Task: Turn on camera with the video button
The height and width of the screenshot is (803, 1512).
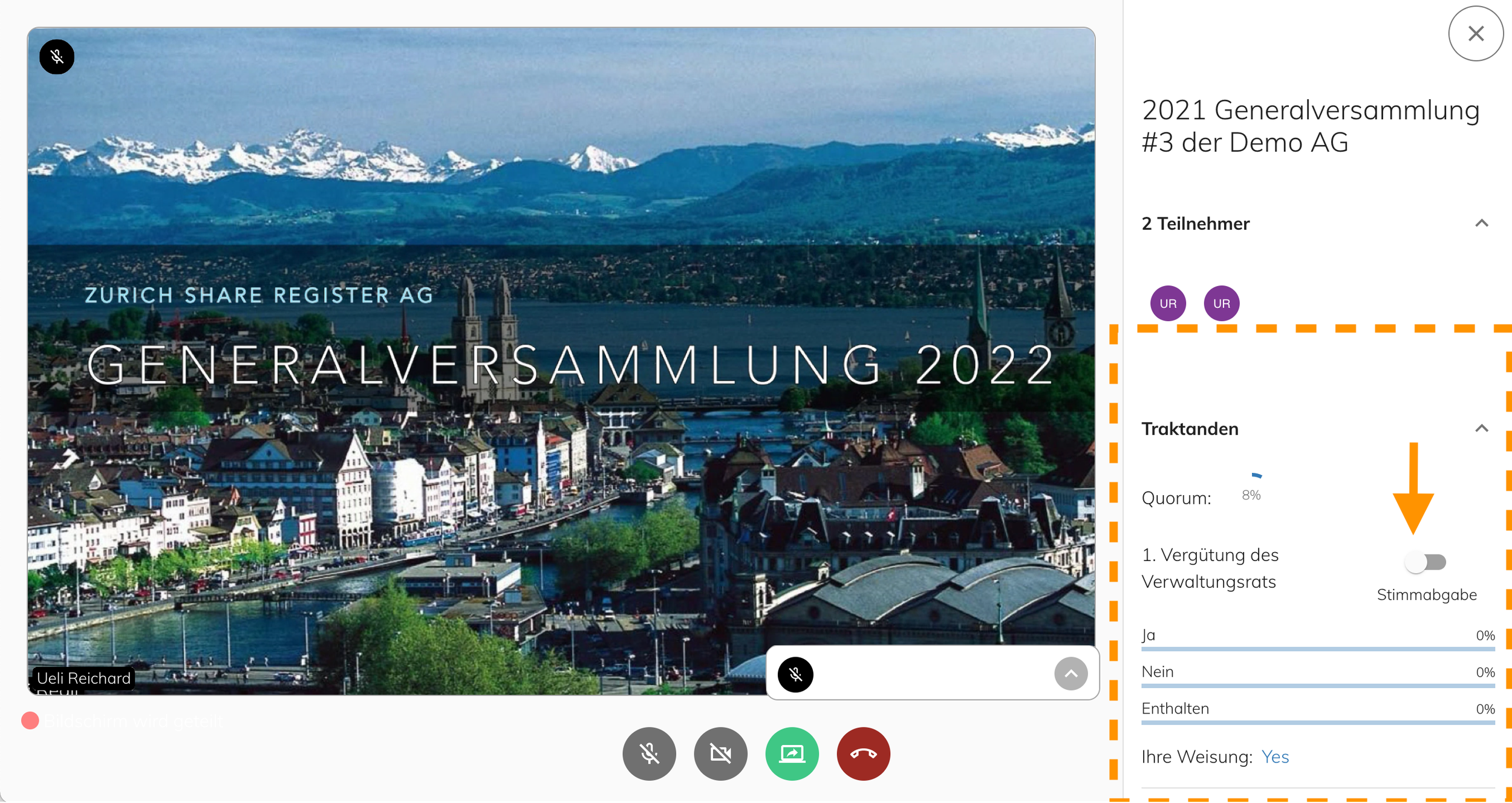Action: 720,754
